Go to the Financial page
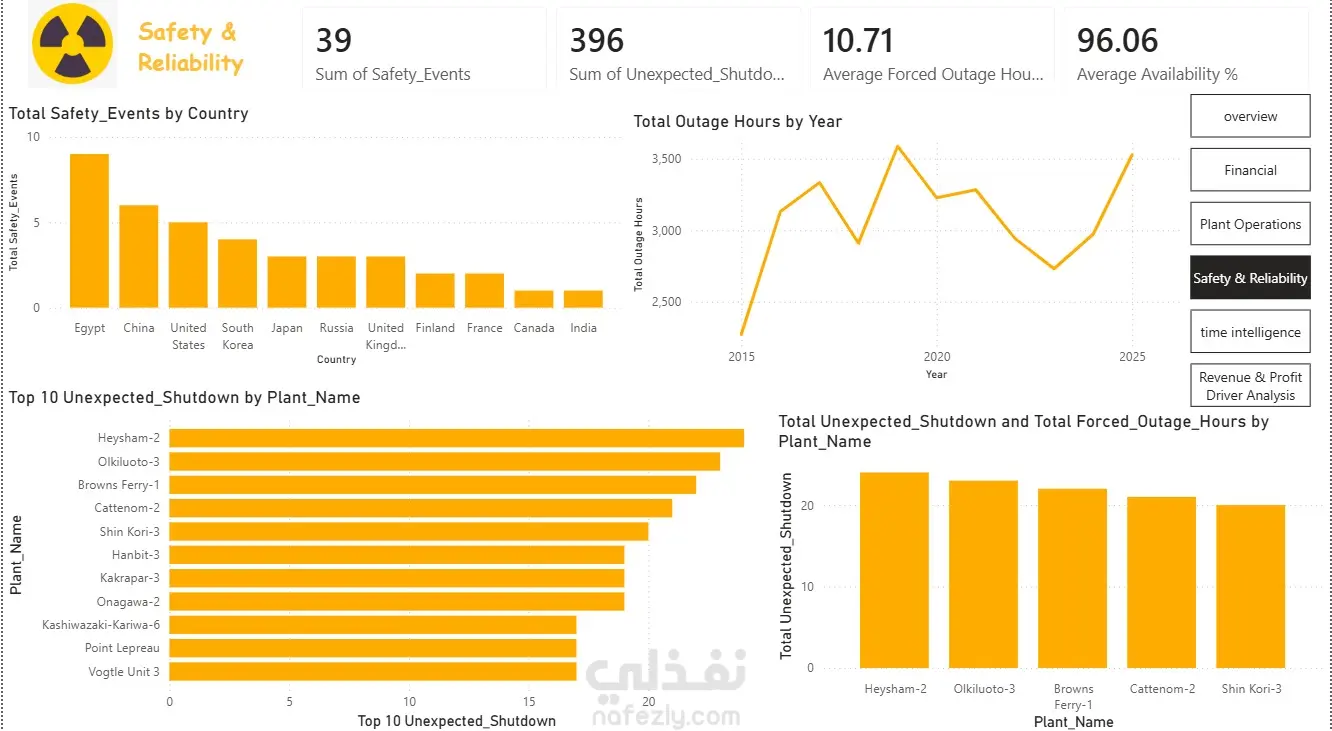1332x731 pixels. pyautogui.click(x=1250, y=170)
